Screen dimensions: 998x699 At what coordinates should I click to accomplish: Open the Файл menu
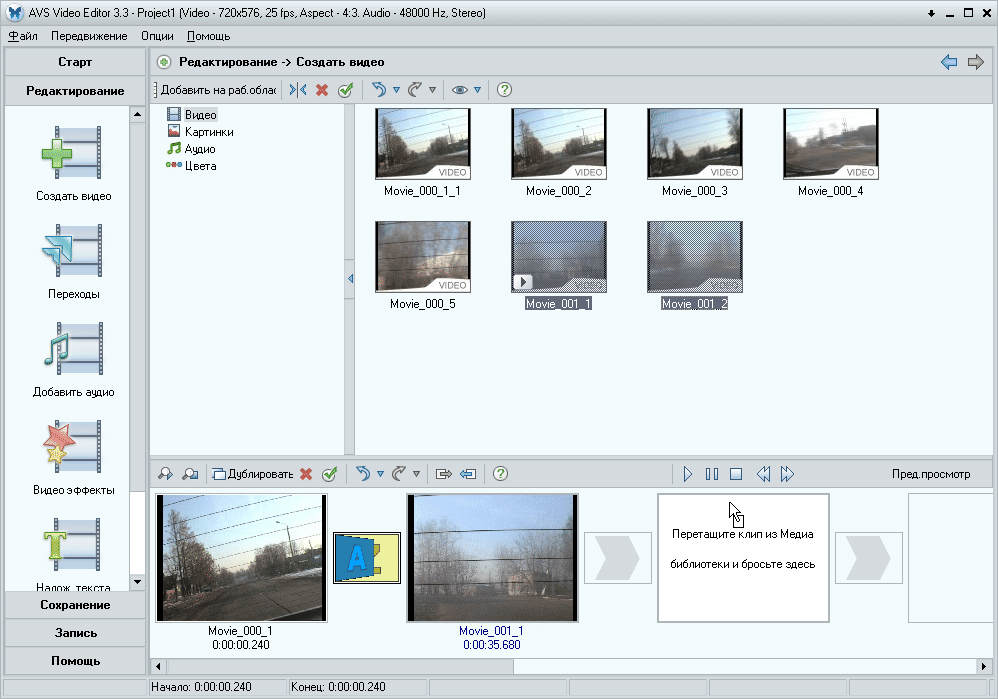coord(23,36)
